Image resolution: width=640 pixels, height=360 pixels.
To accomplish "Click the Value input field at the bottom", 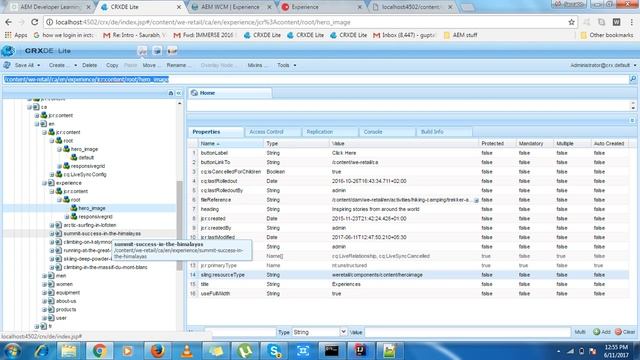I will [467, 332].
